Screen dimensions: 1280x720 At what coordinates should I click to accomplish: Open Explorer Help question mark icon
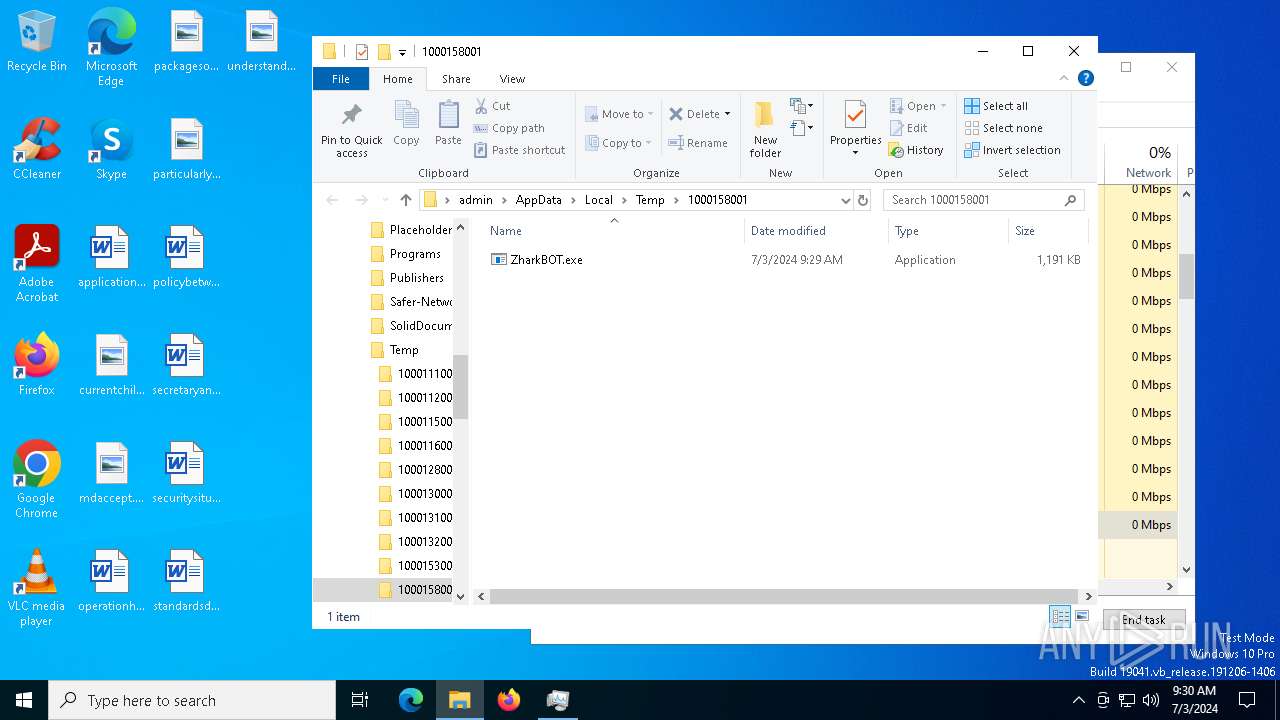click(x=1086, y=78)
